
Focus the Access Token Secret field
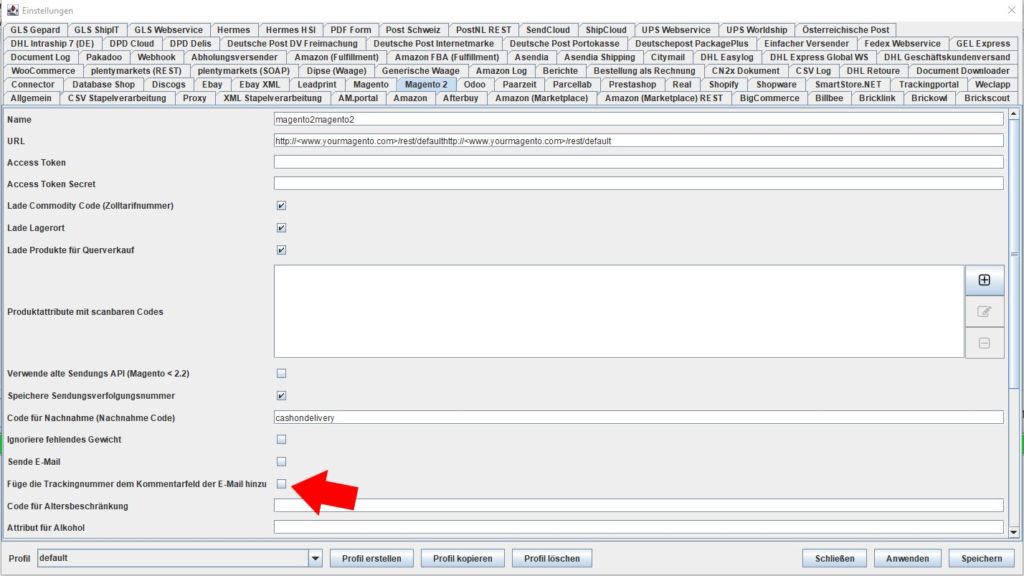click(639, 184)
